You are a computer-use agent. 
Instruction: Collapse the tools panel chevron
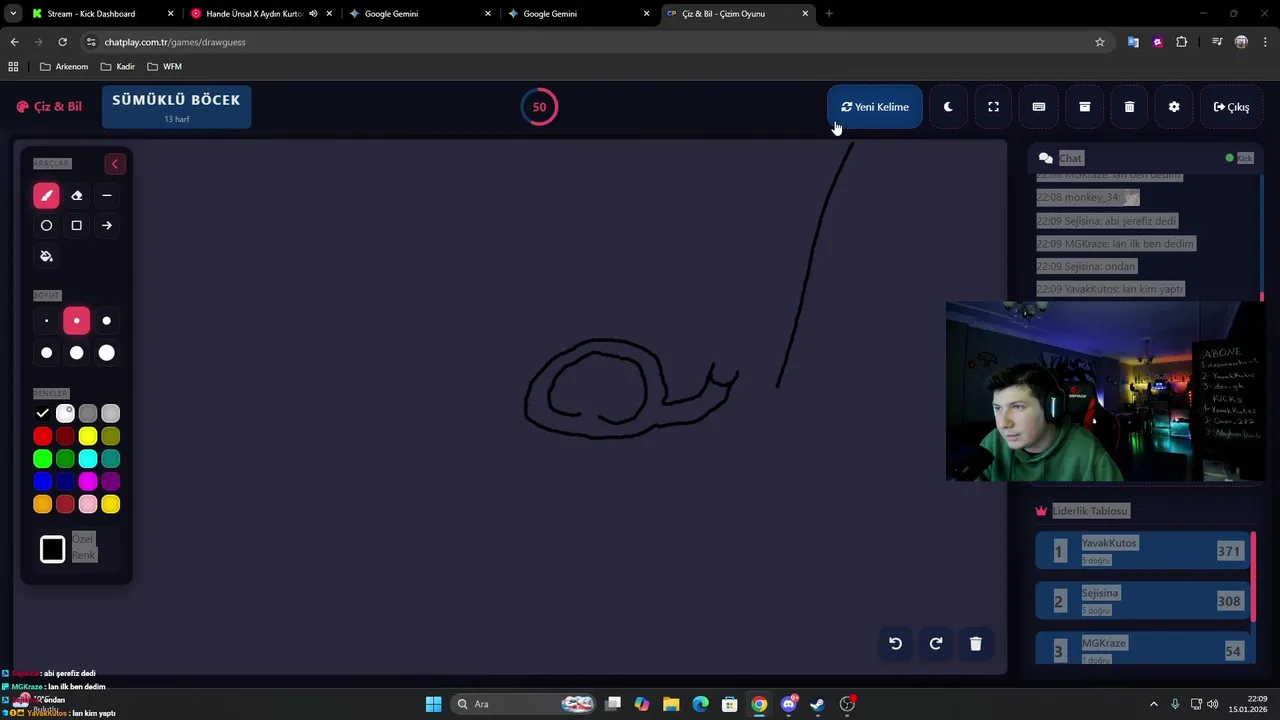[114, 164]
